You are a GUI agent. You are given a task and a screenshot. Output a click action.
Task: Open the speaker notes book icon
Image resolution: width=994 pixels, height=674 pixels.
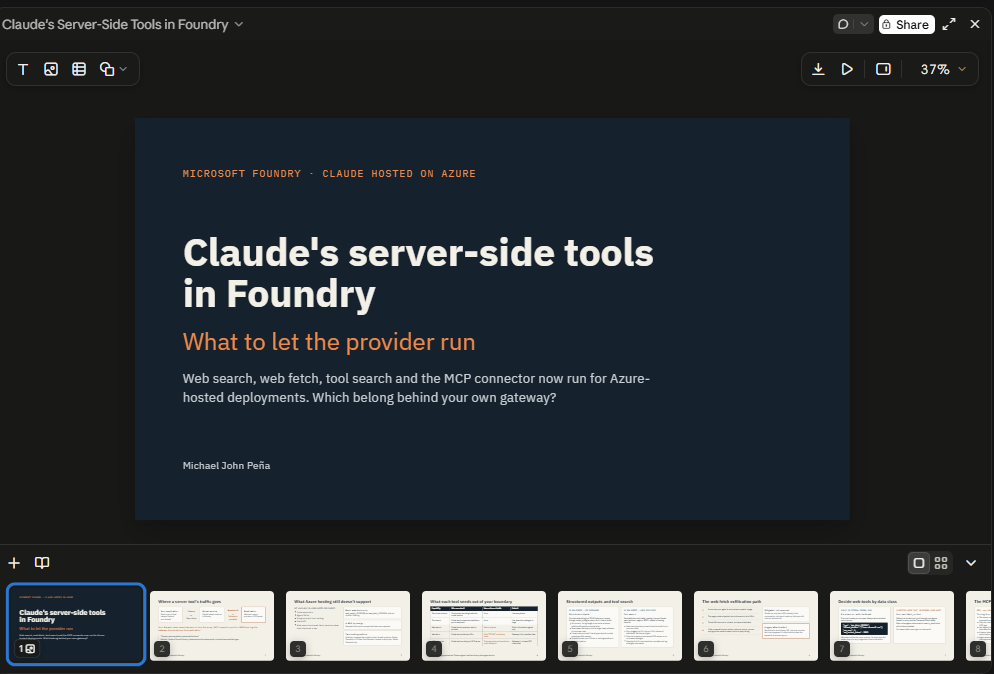click(42, 563)
